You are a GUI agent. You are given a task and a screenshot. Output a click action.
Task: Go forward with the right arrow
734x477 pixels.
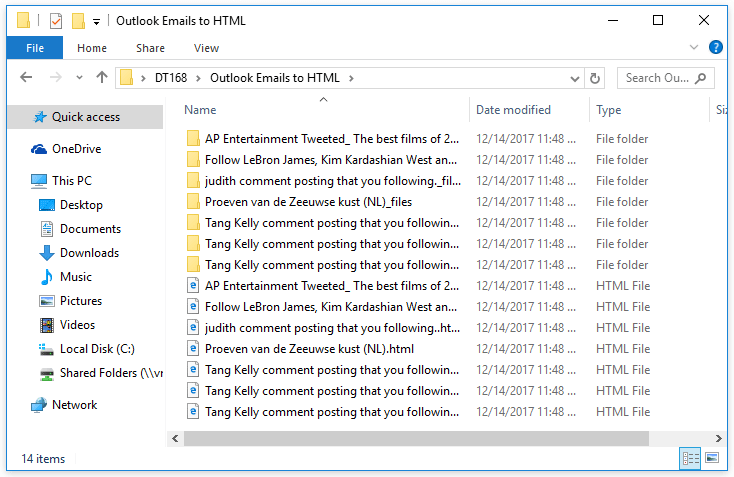(x=55, y=77)
